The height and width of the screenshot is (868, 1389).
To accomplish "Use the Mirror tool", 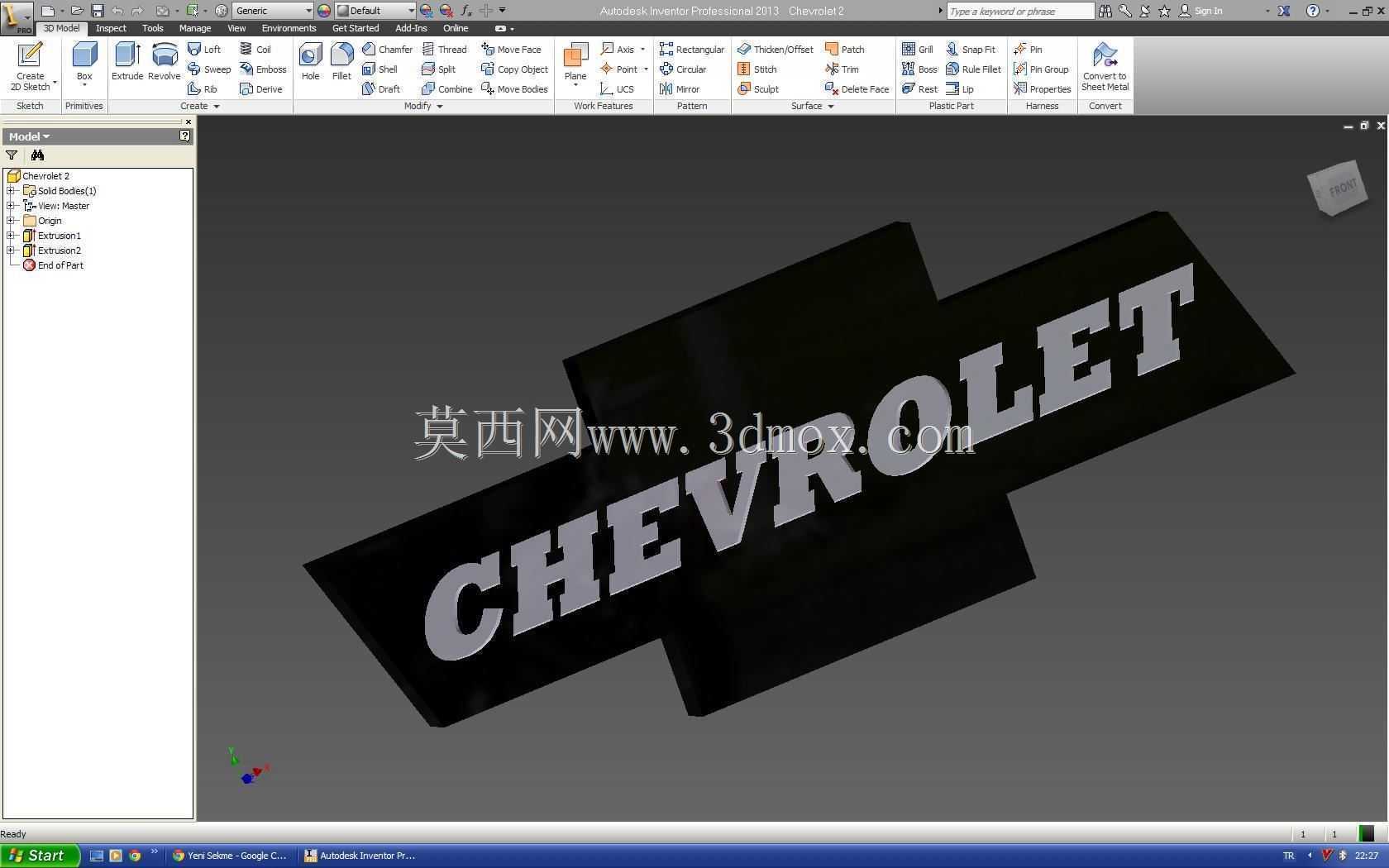I will [x=680, y=89].
